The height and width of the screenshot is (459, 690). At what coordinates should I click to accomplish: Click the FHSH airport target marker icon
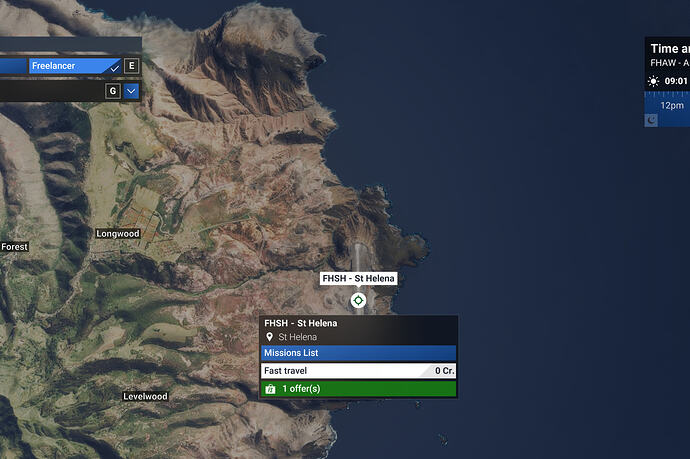point(358,301)
